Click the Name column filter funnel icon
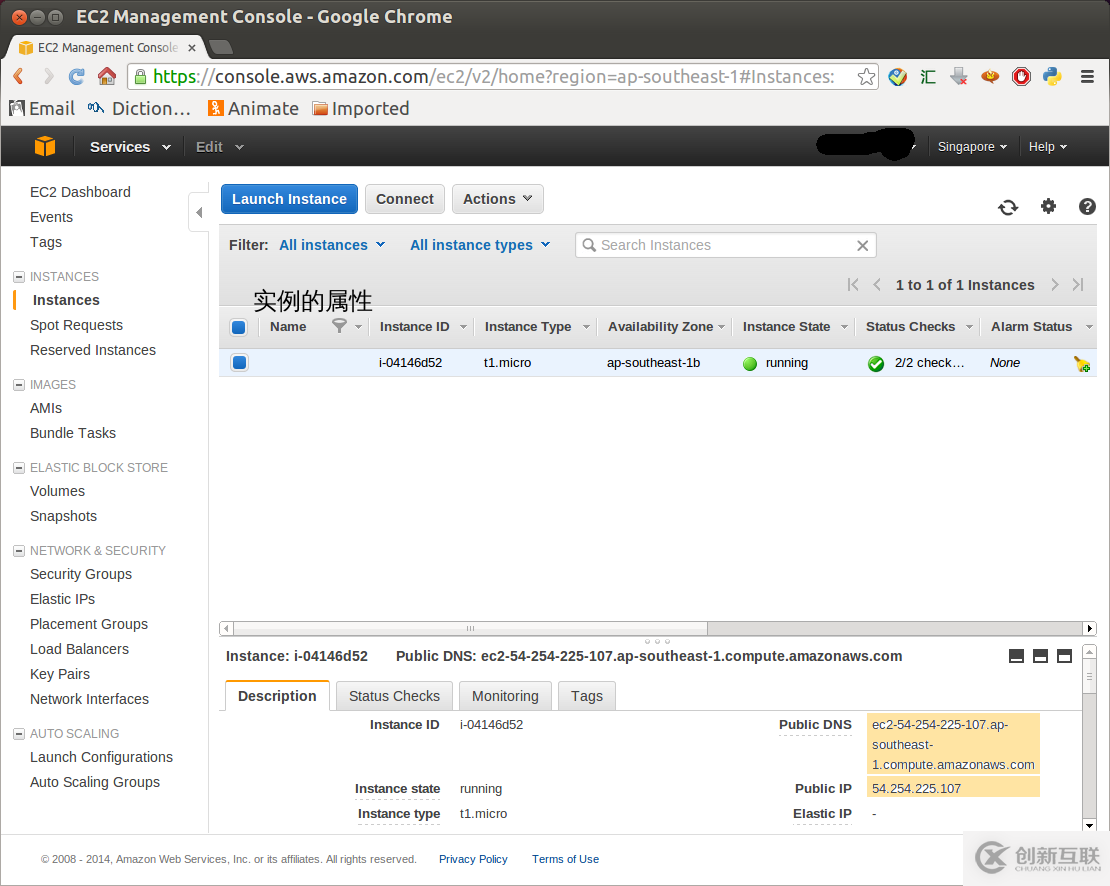This screenshot has width=1110, height=886. point(340,326)
